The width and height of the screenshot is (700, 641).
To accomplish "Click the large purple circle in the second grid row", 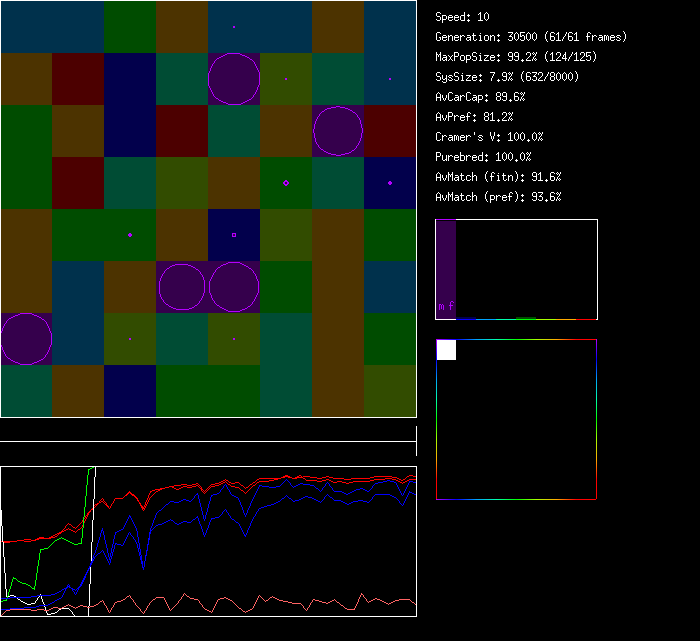I will (x=234, y=78).
